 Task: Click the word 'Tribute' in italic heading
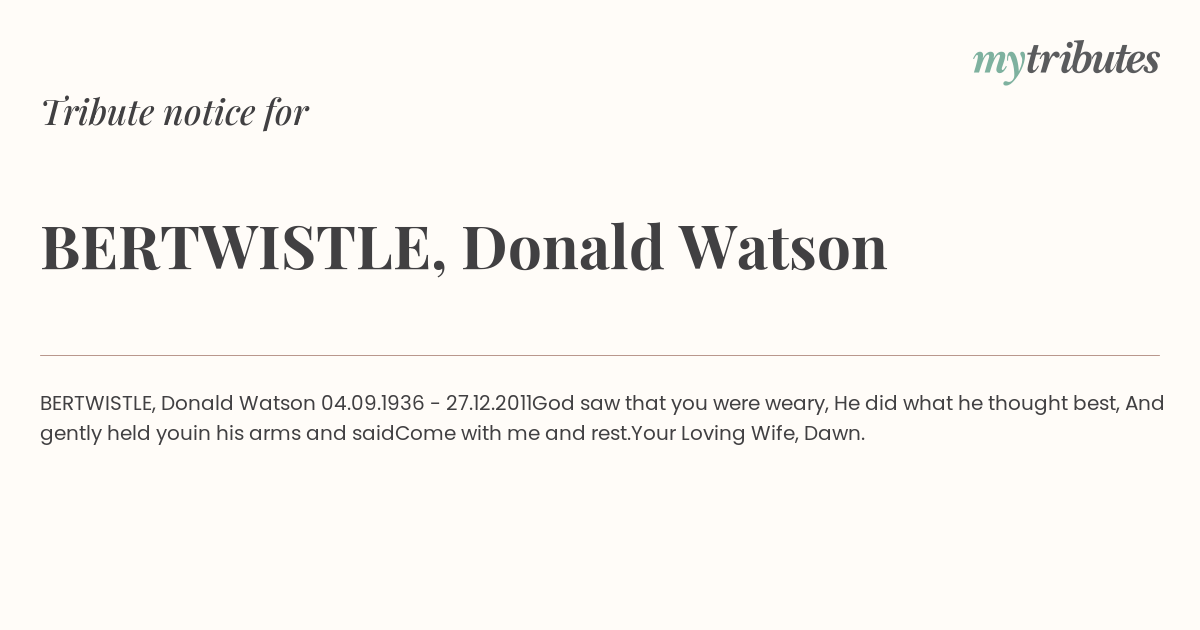[97, 112]
